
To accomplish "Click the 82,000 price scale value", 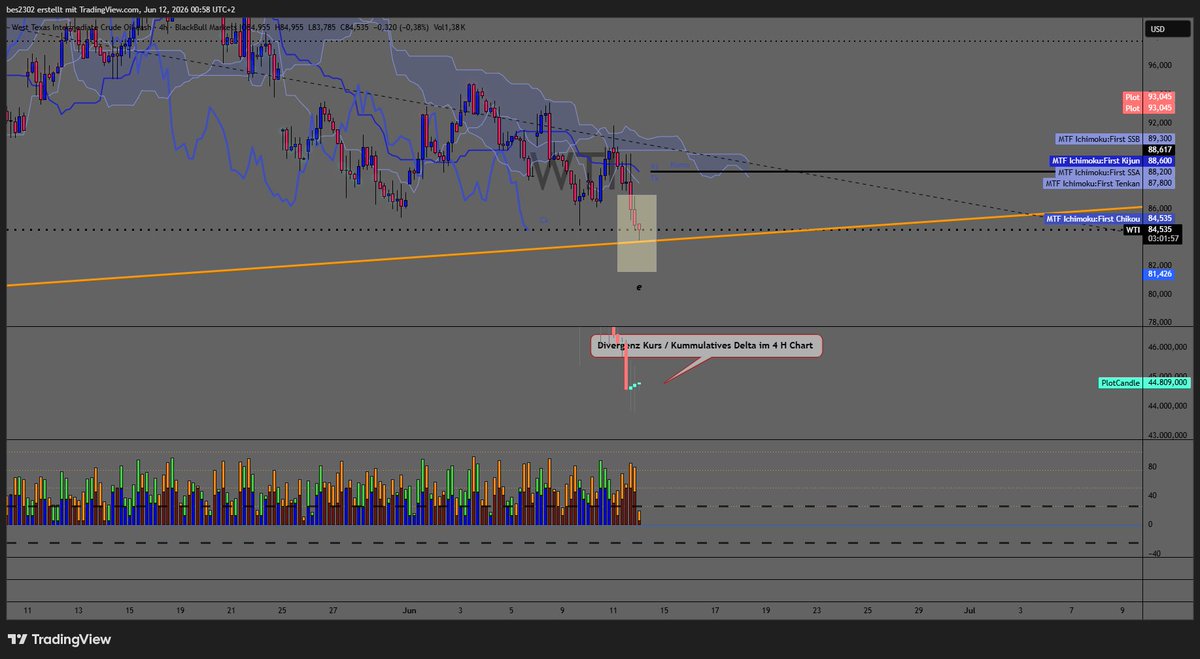I will (x=1159, y=264).
